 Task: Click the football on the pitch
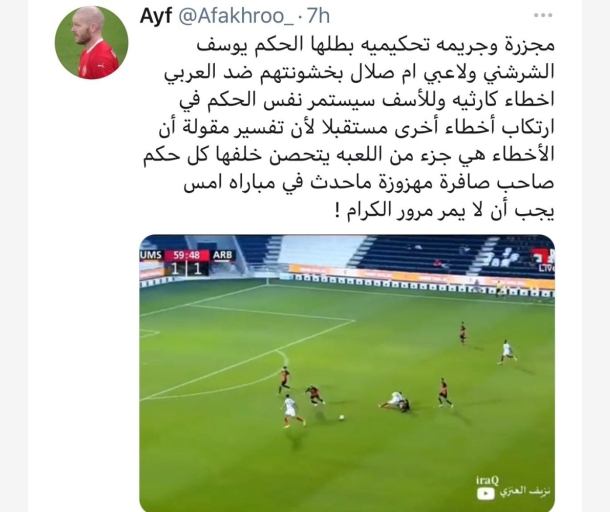click(x=342, y=417)
